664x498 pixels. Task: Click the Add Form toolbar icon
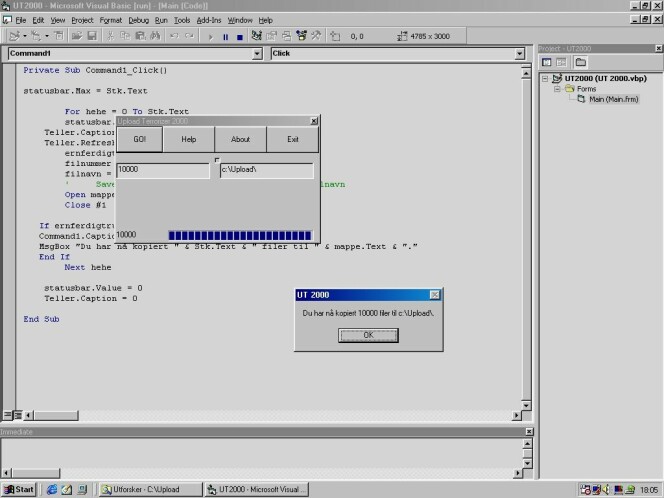pyautogui.click(x=36, y=36)
